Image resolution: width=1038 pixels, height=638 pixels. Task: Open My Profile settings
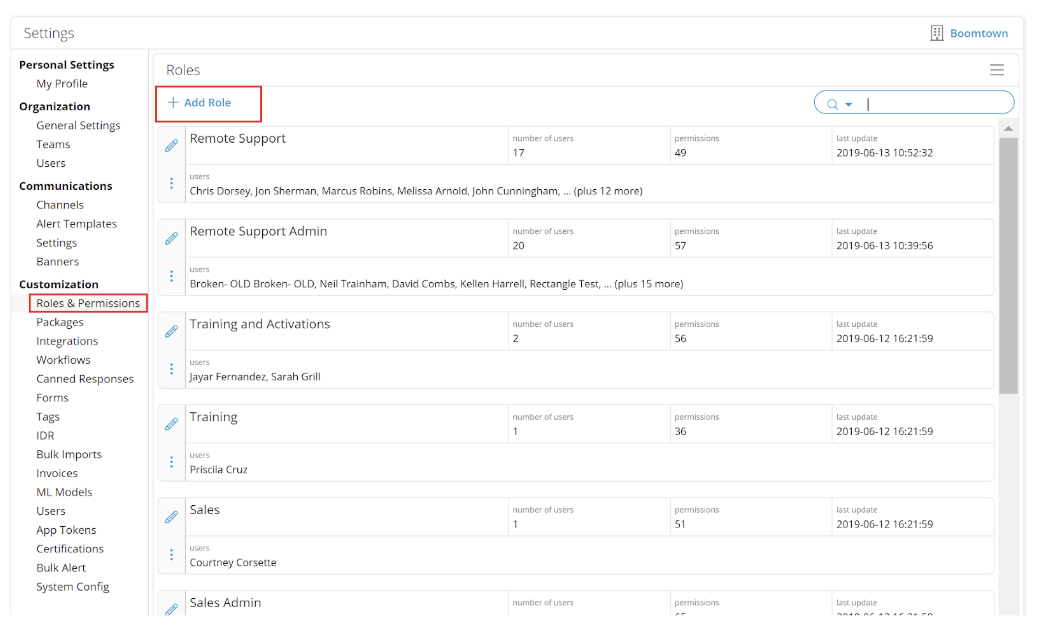(62, 83)
